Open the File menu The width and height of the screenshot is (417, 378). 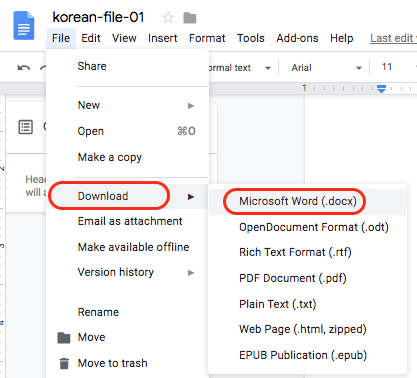pyautogui.click(x=61, y=38)
